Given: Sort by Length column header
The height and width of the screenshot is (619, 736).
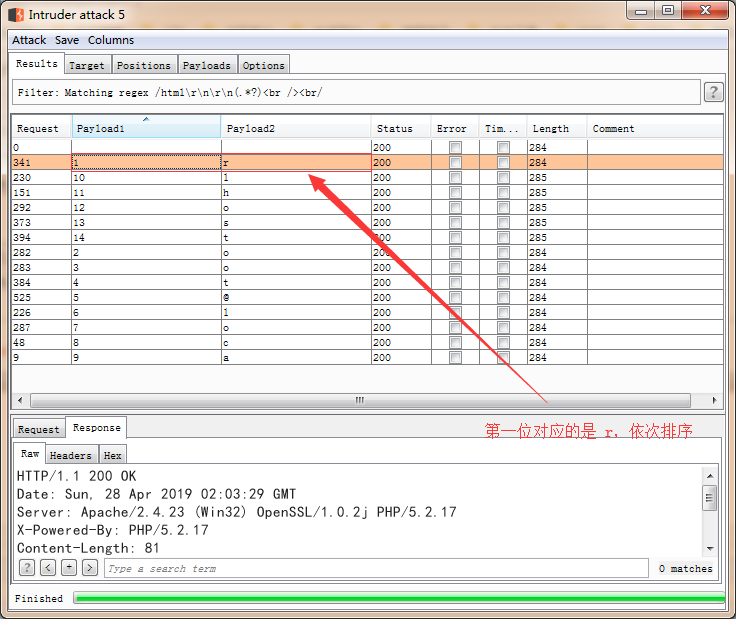Looking at the screenshot, I should click(x=557, y=129).
